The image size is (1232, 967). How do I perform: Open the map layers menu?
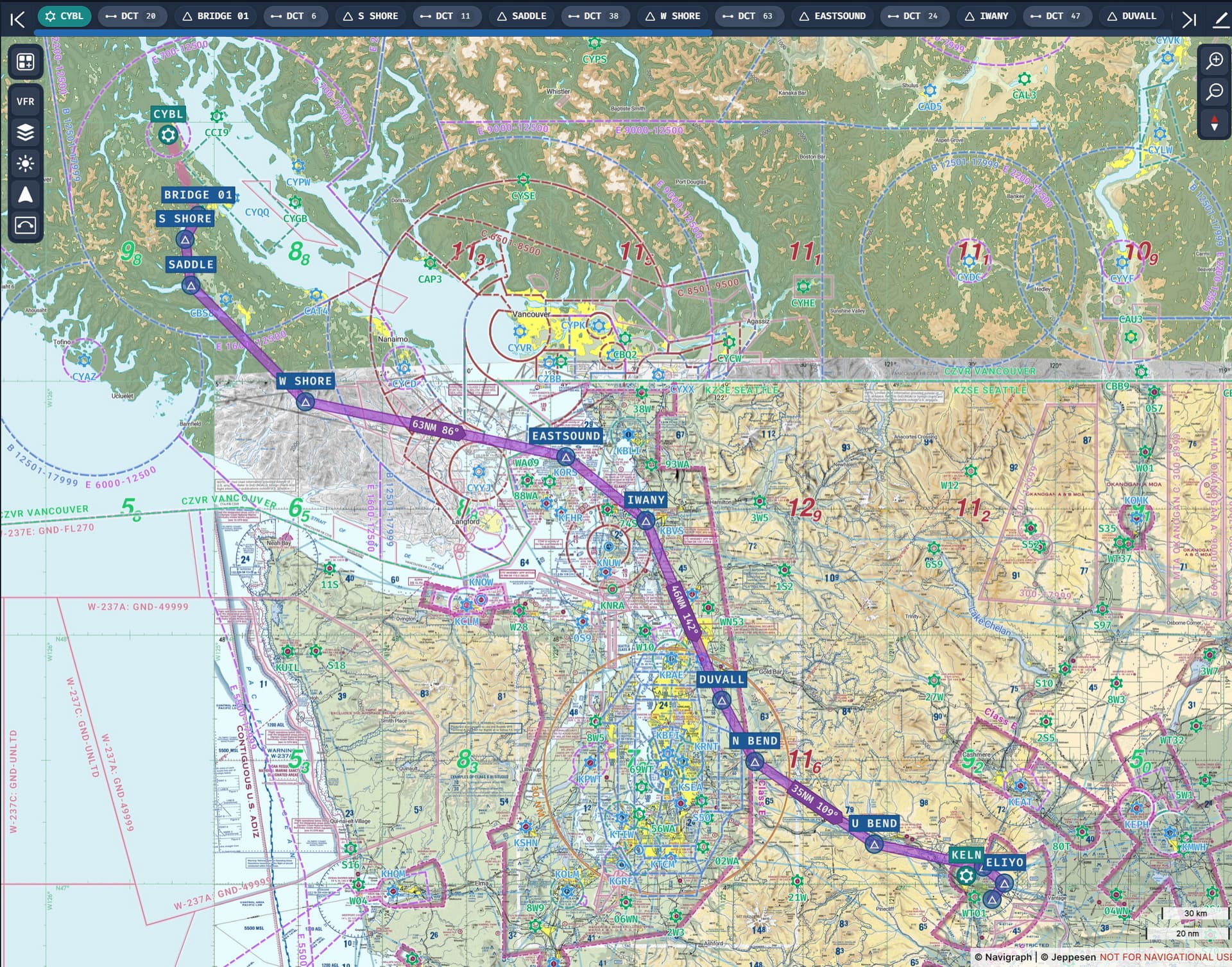coord(26,132)
